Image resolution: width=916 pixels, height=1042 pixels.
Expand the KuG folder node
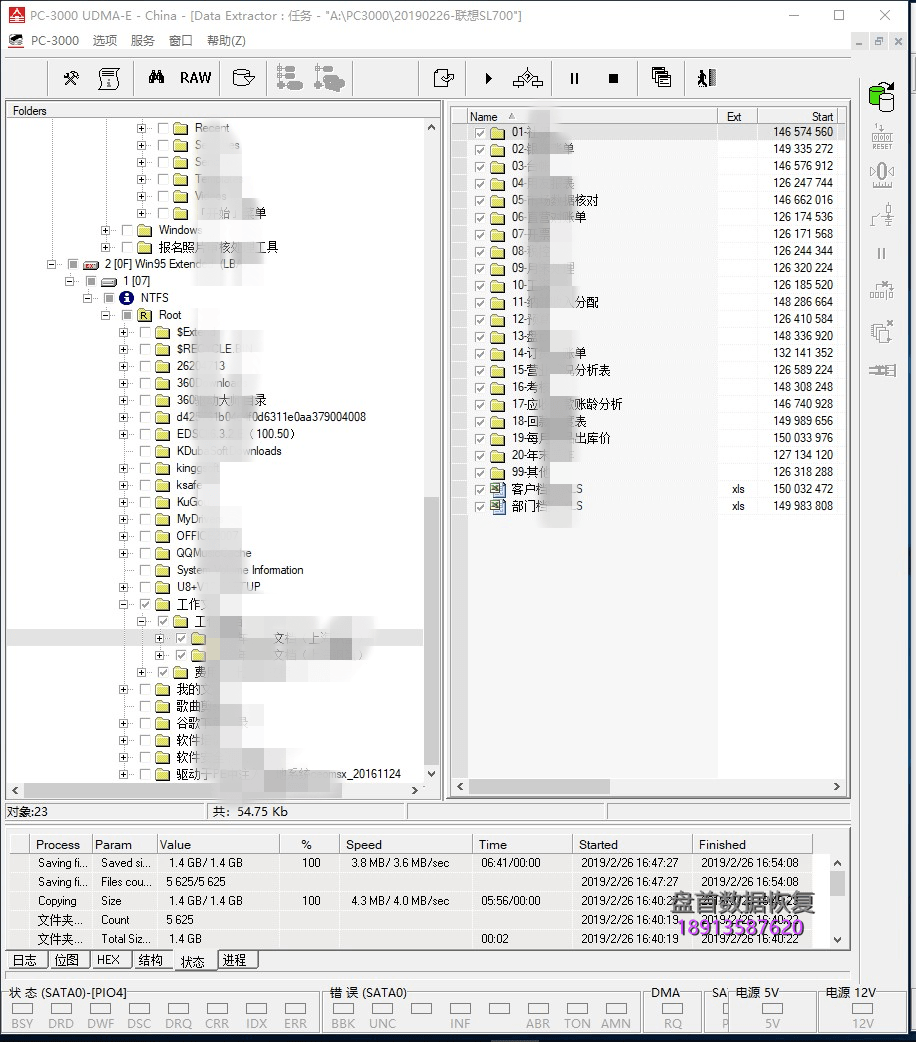pyautogui.click(x=123, y=502)
